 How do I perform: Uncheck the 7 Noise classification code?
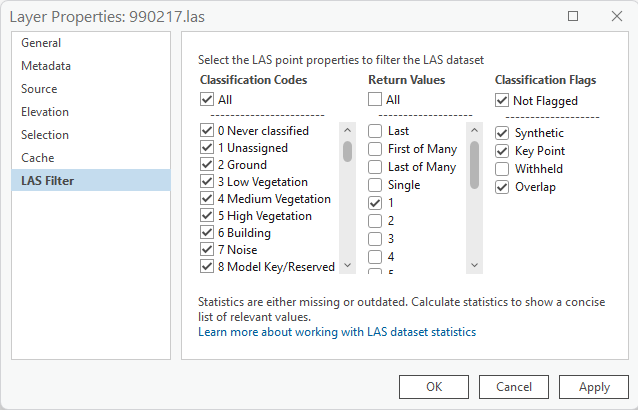207,250
